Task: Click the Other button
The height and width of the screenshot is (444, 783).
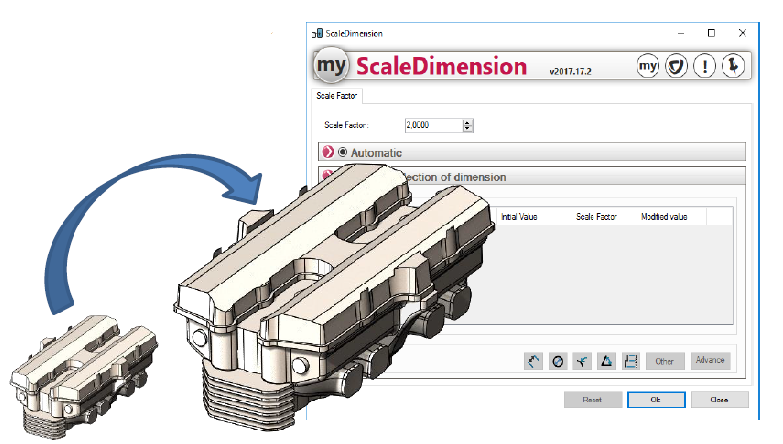Action: (x=665, y=361)
